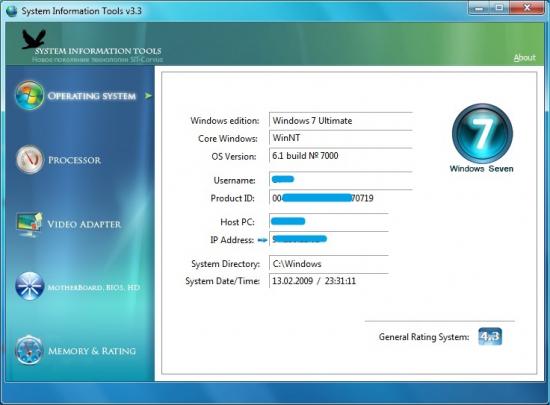Viewport: 550px width, 405px height.
Task: Switch to the Processor section
Action: (74, 160)
